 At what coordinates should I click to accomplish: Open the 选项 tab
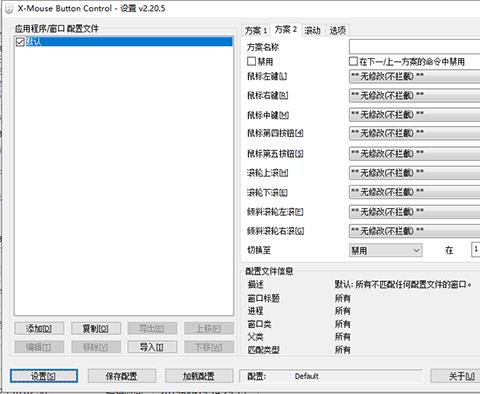(337, 31)
